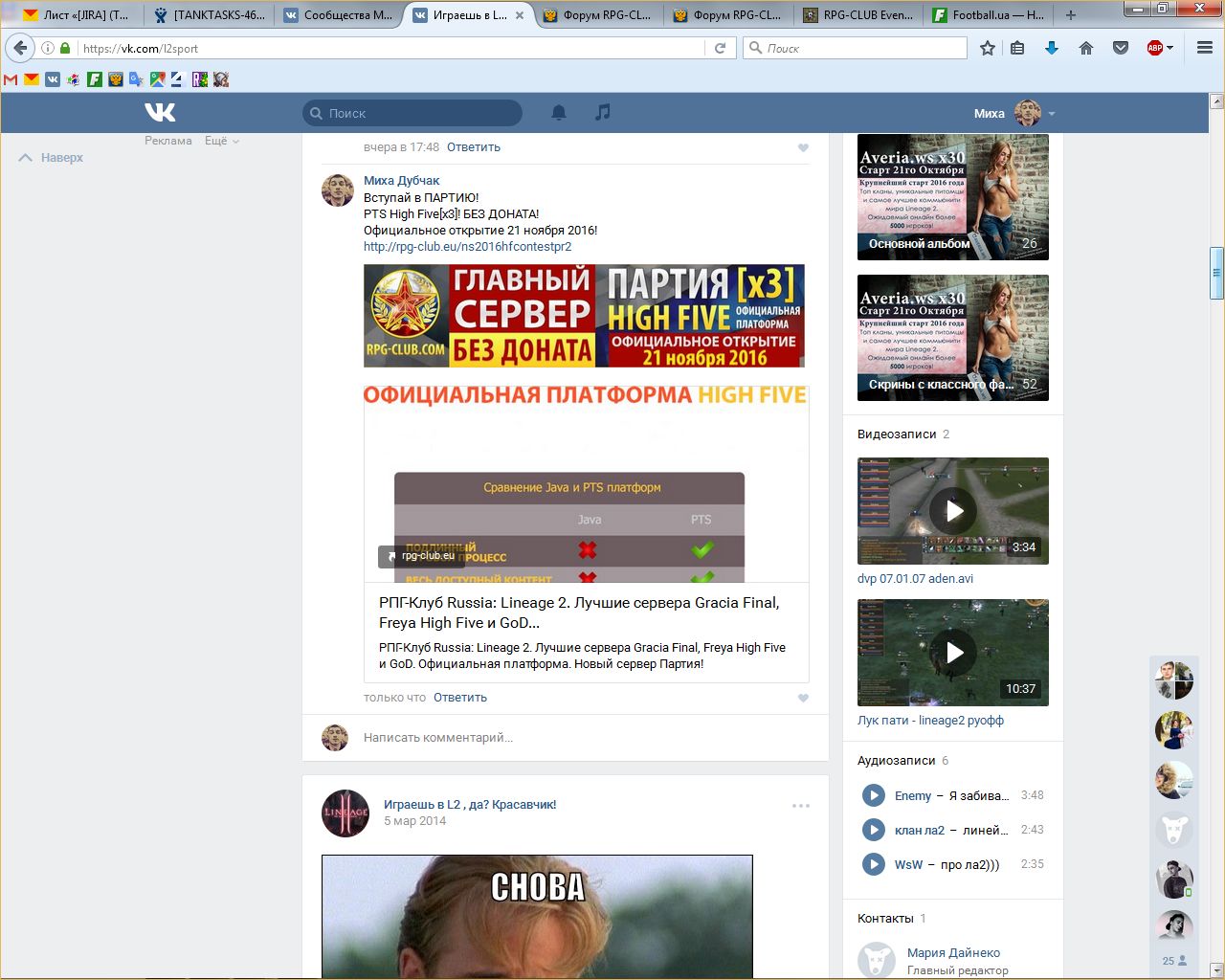Open the friends online counter 25
The image size is (1225, 980).
click(1174, 961)
